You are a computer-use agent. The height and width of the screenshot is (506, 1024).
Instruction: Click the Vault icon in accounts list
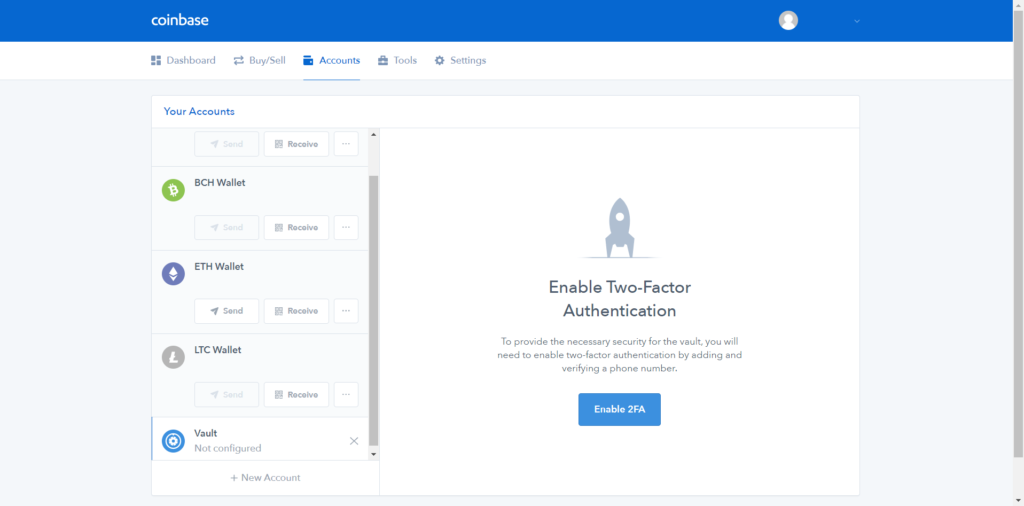[x=173, y=441]
